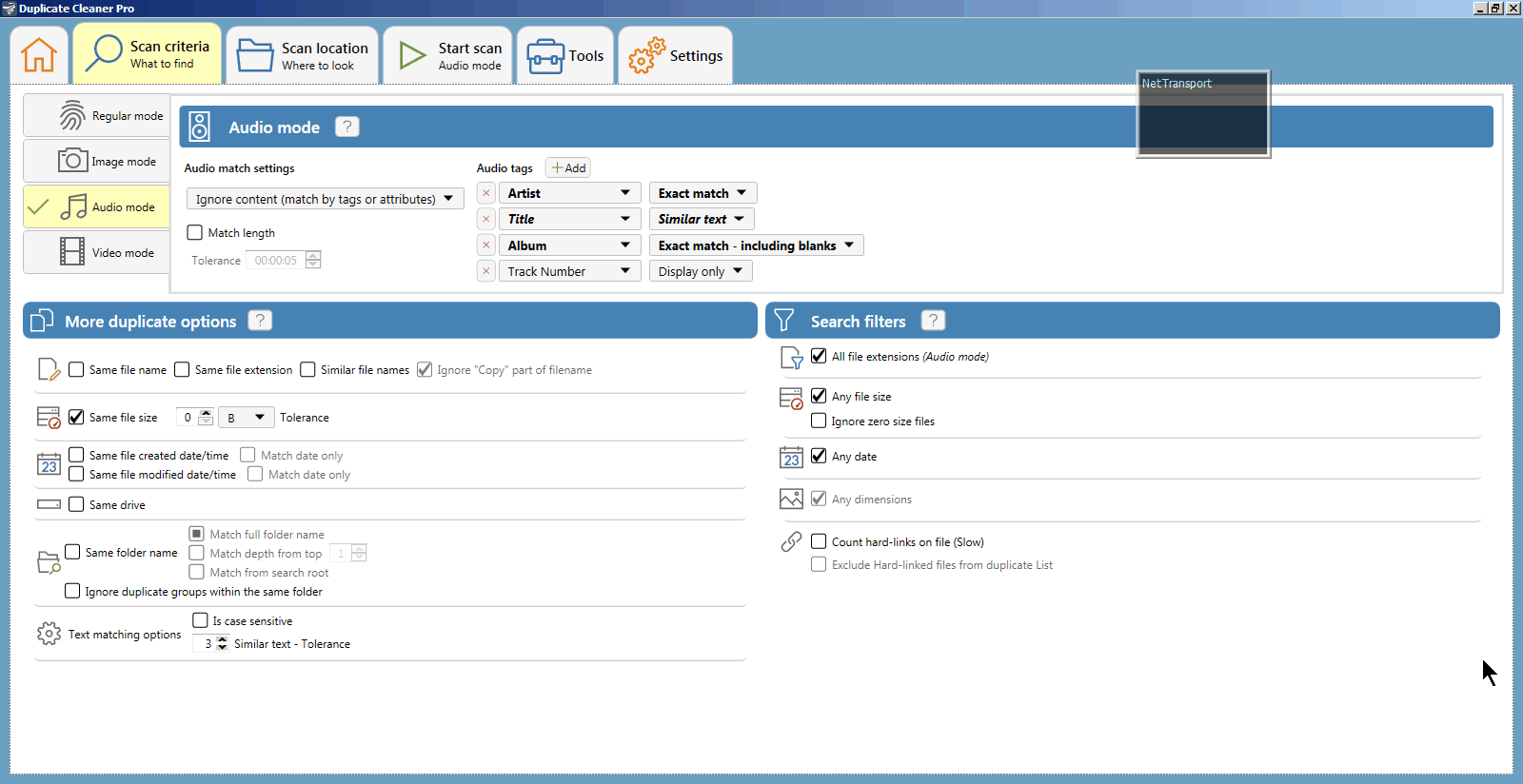Click the Audio mode speaker header icon
1523x784 pixels.
coord(200,127)
